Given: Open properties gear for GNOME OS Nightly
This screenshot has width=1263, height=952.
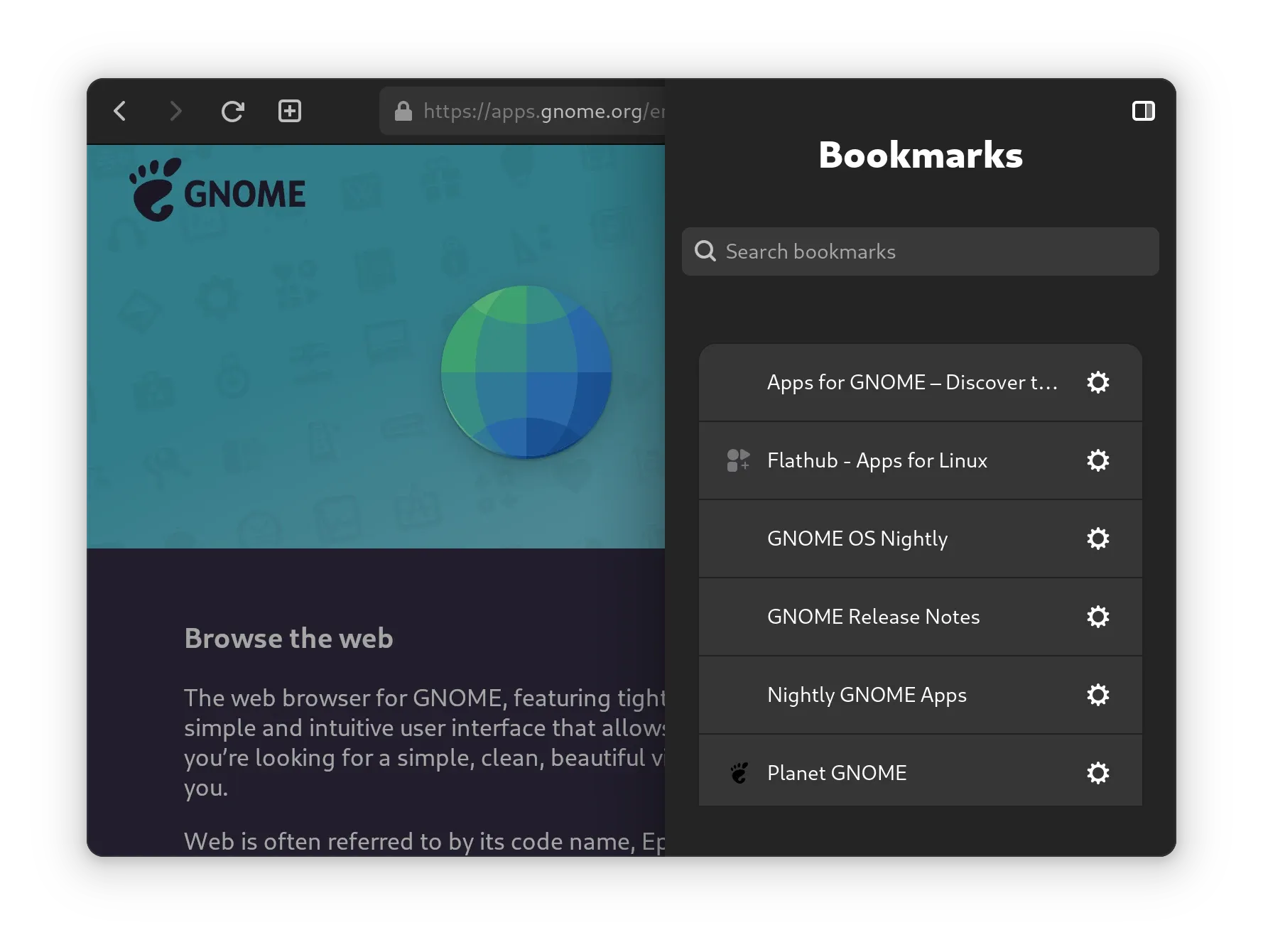Looking at the screenshot, I should (x=1097, y=539).
